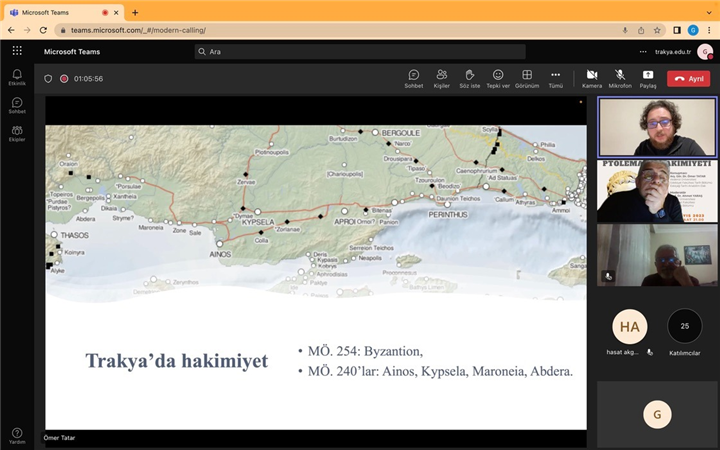The image size is (720, 450).
Task: Click the shared slide presentation area
Action: coord(316,277)
